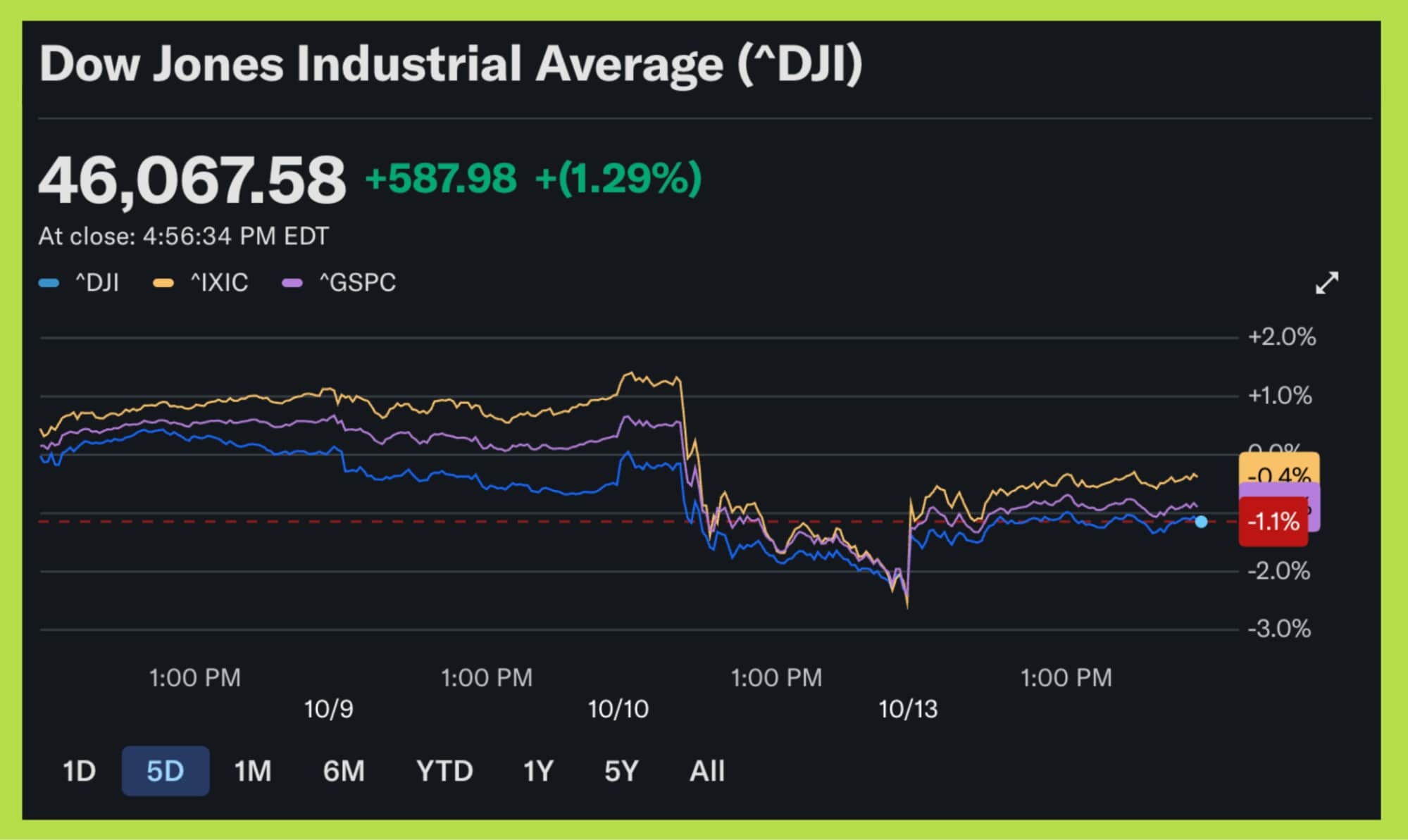The height and width of the screenshot is (840, 1408).
Task: Switch chart to 1Y range
Action: click(538, 771)
